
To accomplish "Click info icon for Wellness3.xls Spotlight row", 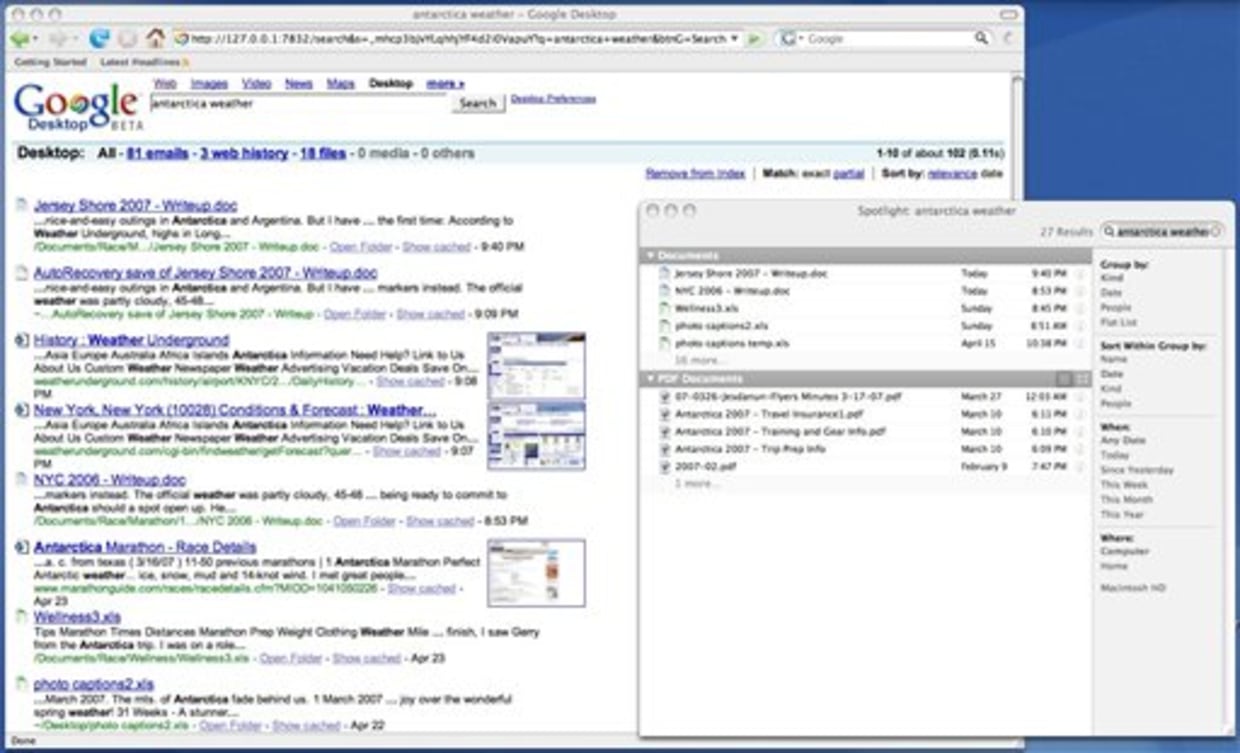I will [1079, 308].
